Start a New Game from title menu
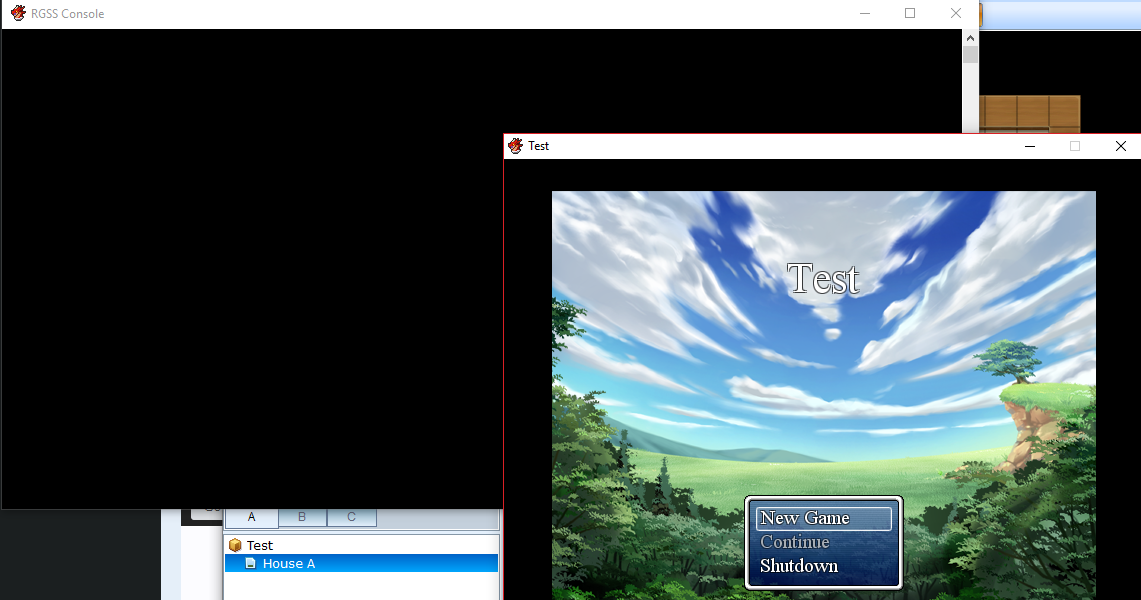 coord(823,518)
